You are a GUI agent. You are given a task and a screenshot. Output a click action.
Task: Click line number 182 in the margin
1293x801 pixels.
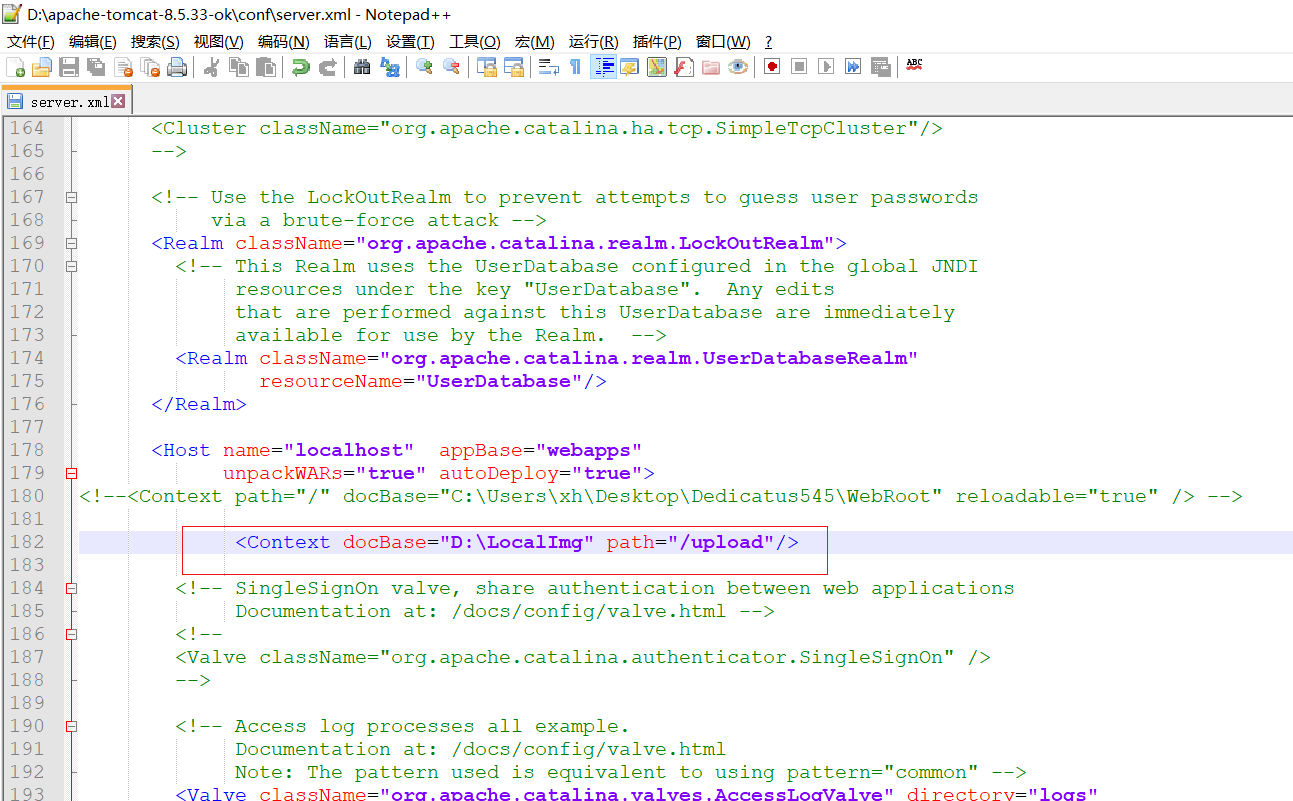coord(27,542)
